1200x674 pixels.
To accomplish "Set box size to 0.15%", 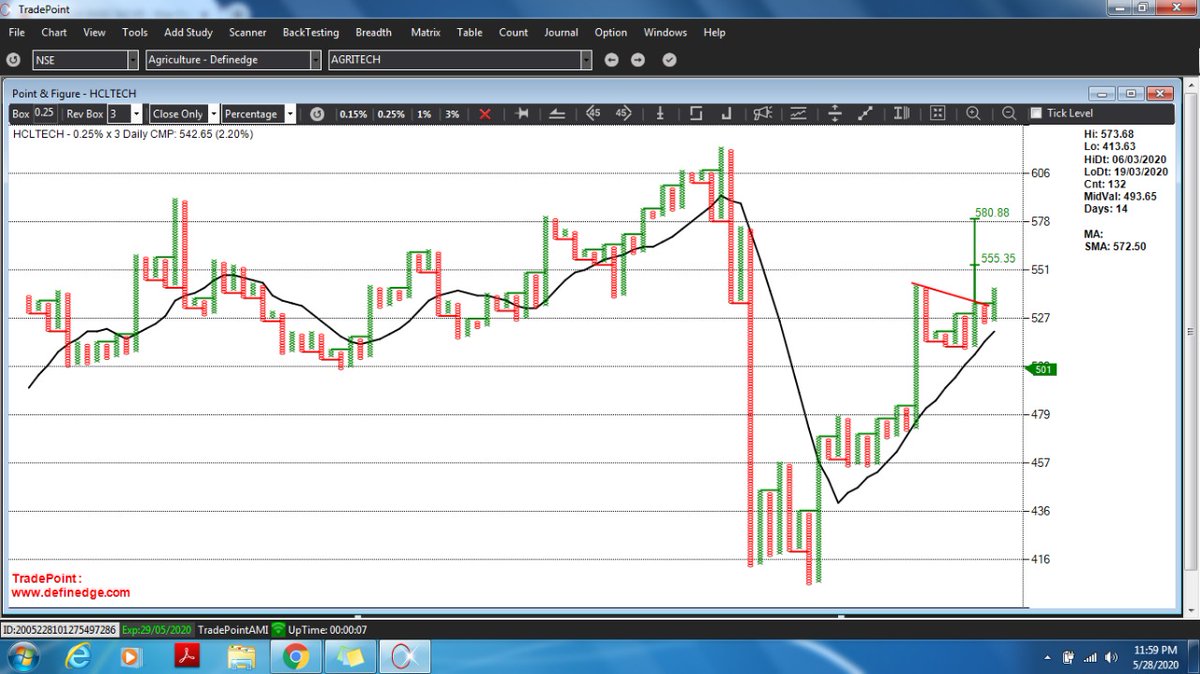I will (x=353, y=114).
